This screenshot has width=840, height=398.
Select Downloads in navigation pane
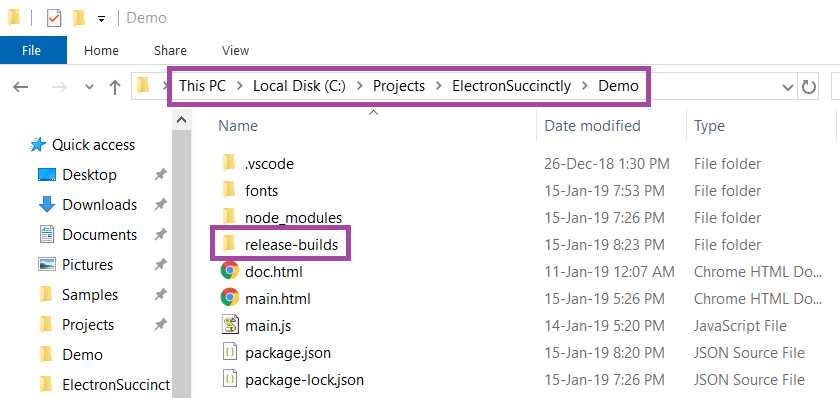[x=100, y=205]
